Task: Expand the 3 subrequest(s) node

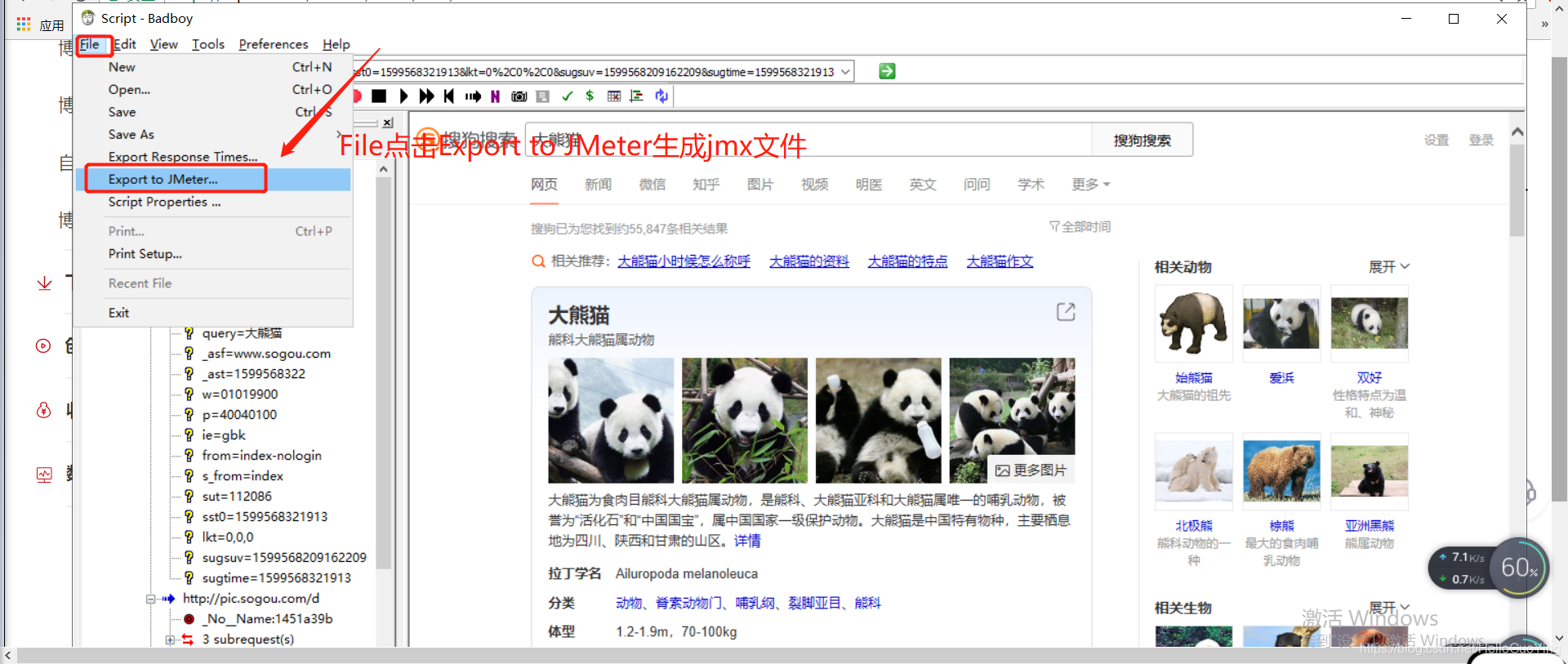Action: coord(170,639)
